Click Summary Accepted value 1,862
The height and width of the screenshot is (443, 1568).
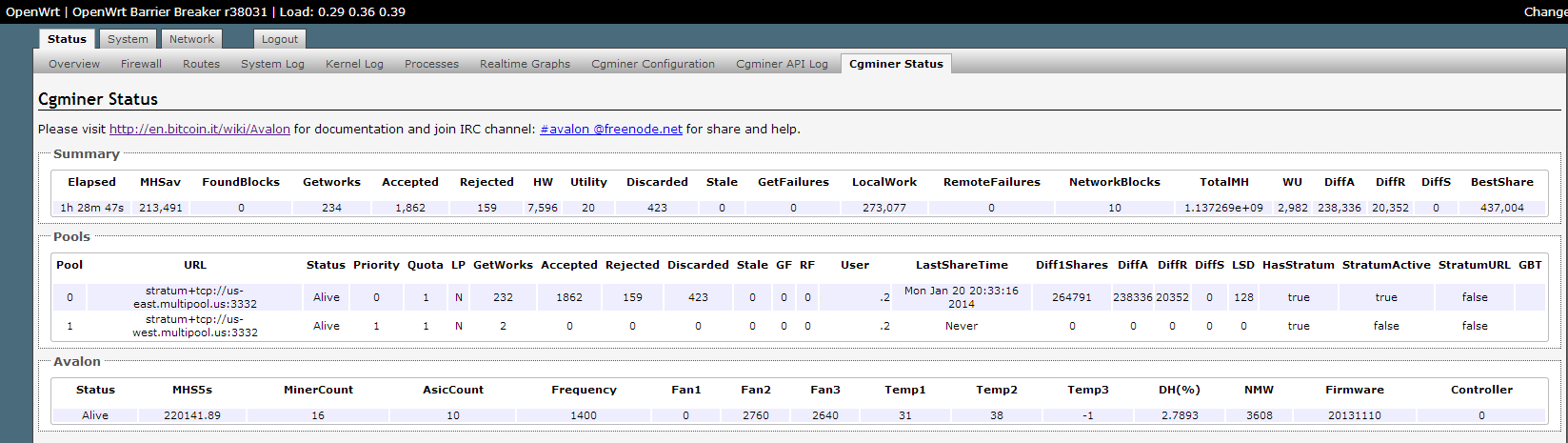(x=410, y=208)
